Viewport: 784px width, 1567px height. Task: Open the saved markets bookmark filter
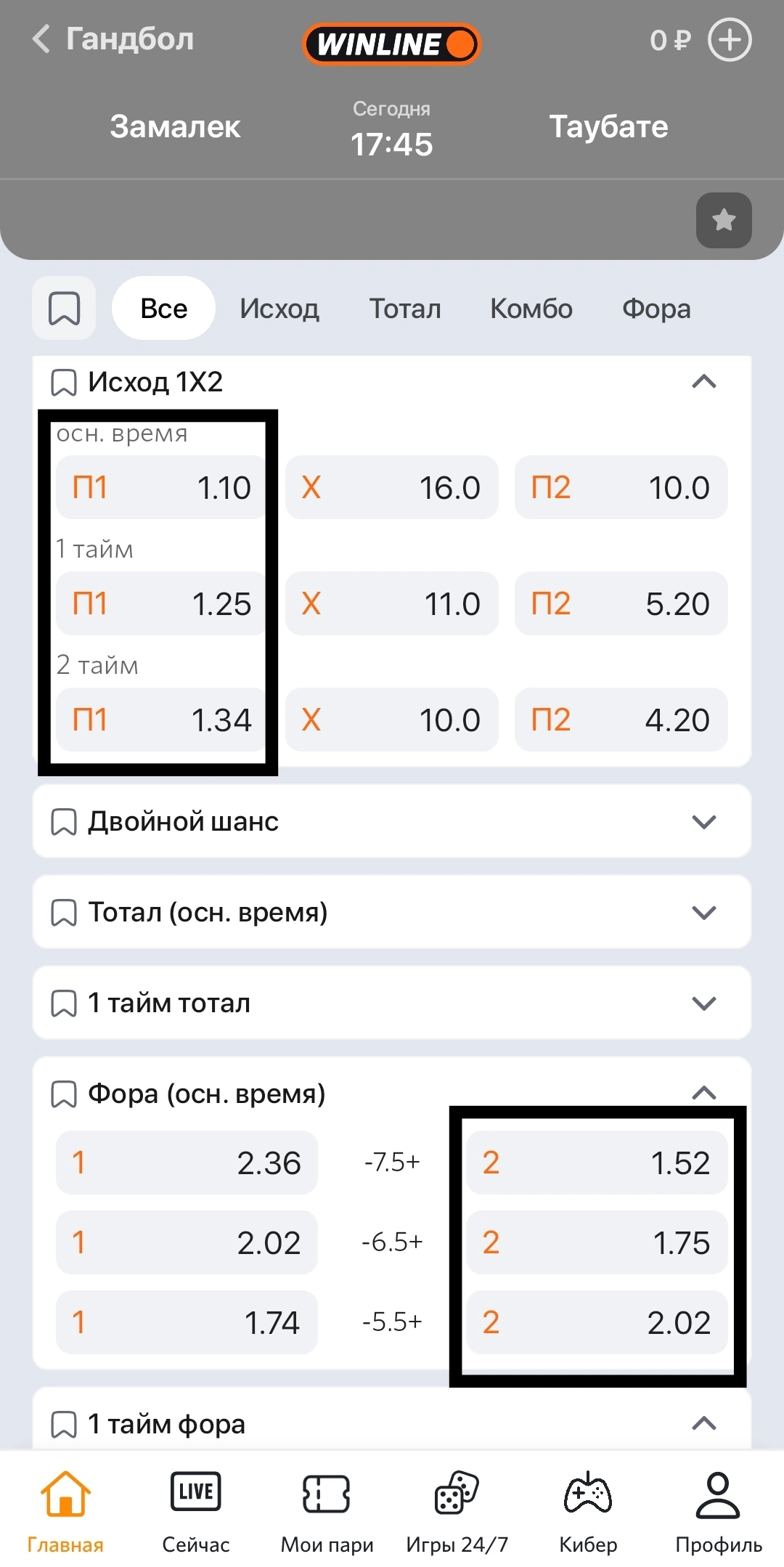pos(64,308)
